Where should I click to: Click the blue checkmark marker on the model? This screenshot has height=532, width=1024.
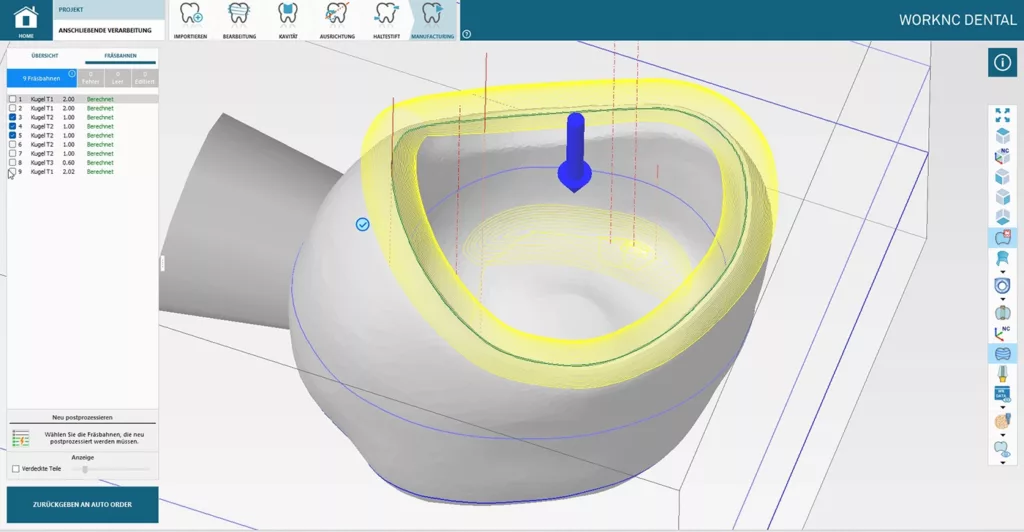(x=362, y=225)
